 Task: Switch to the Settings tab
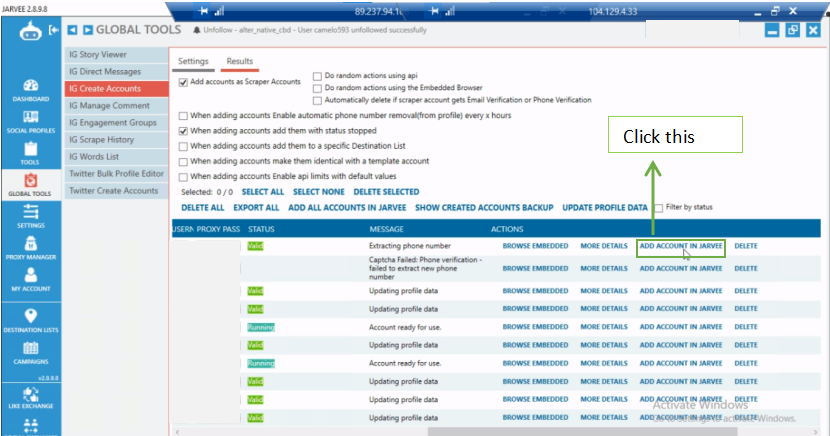click(193, 61)
